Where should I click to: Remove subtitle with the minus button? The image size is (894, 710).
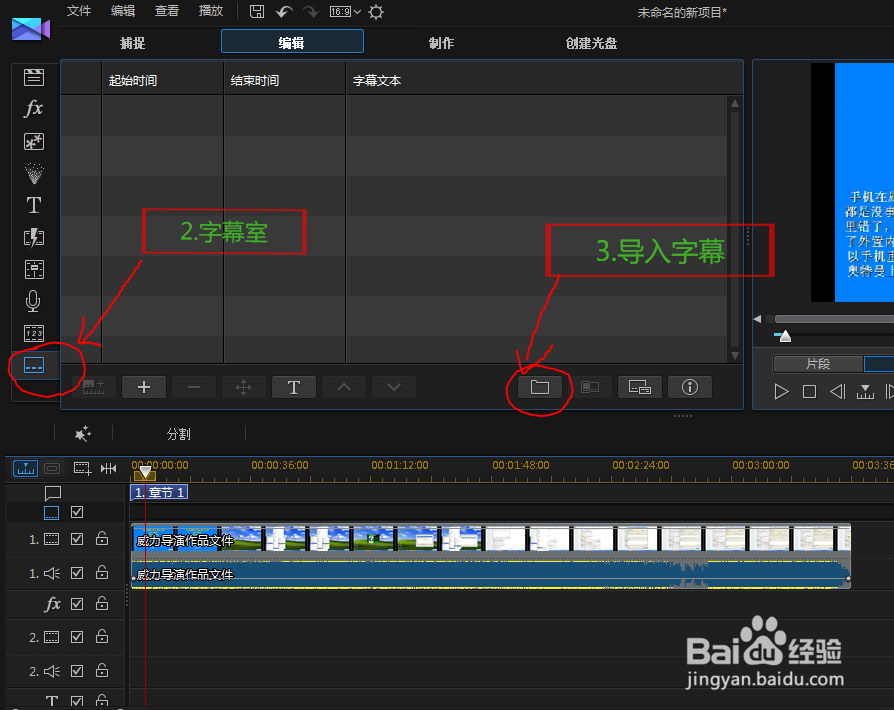pos(194,387)
